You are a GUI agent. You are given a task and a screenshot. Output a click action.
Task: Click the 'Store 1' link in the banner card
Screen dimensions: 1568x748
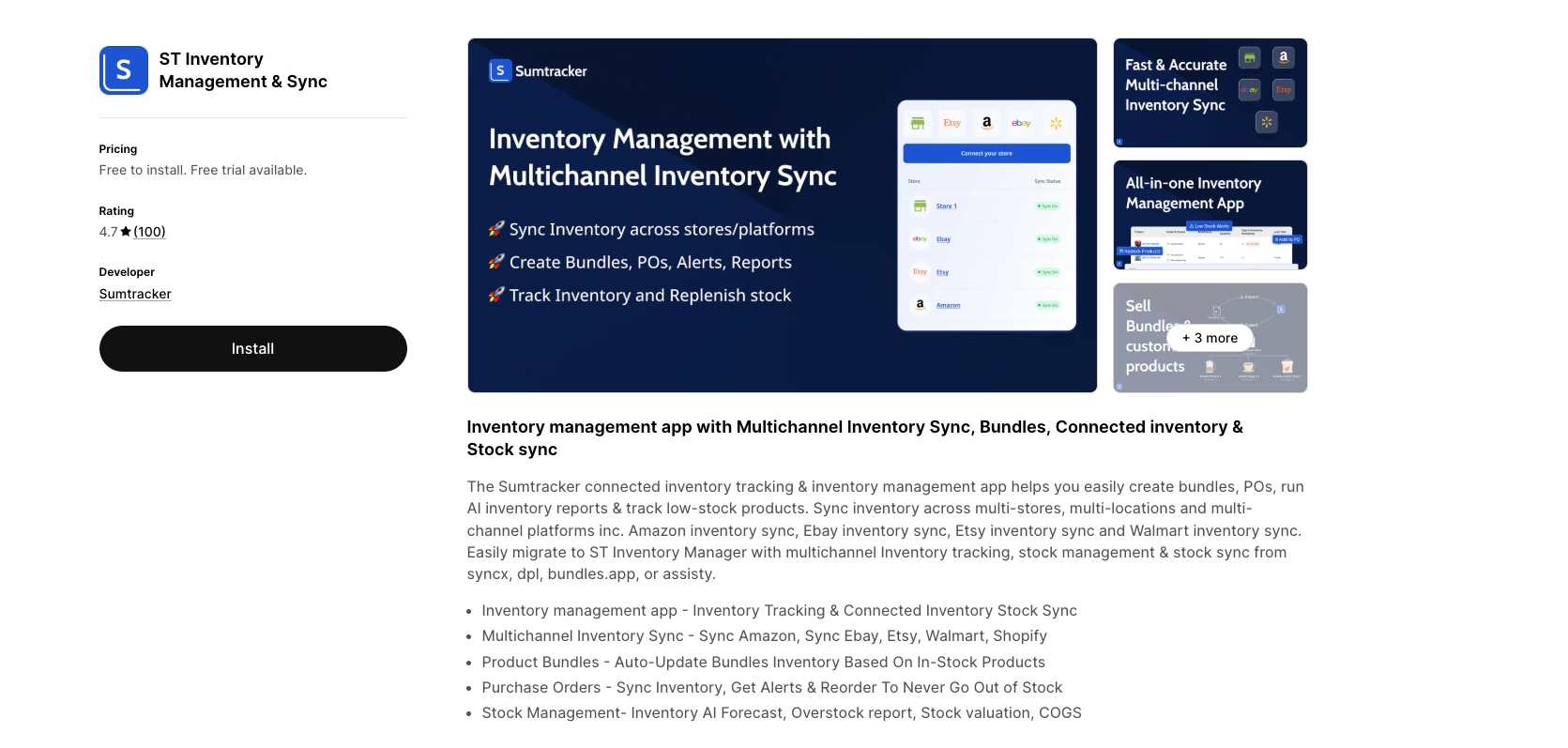pos(946,206)
